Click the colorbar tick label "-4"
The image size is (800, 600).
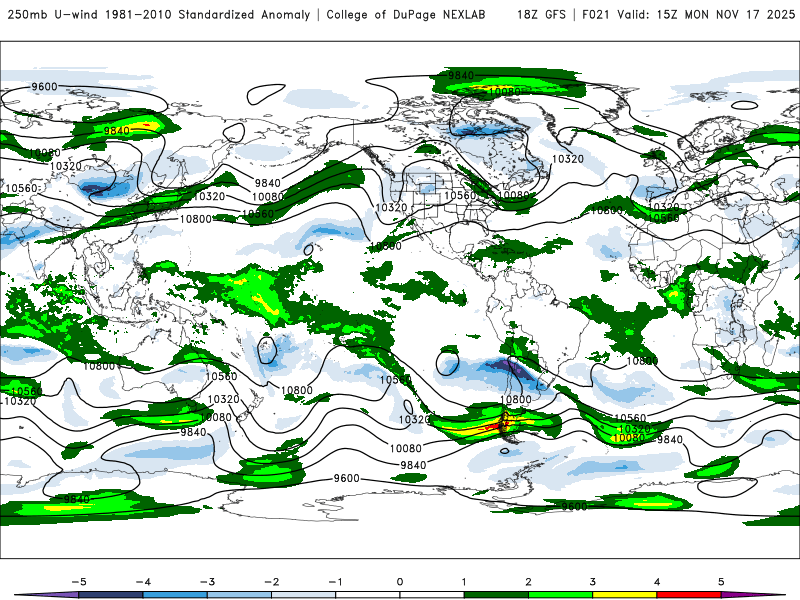click(x=143, y=582)
